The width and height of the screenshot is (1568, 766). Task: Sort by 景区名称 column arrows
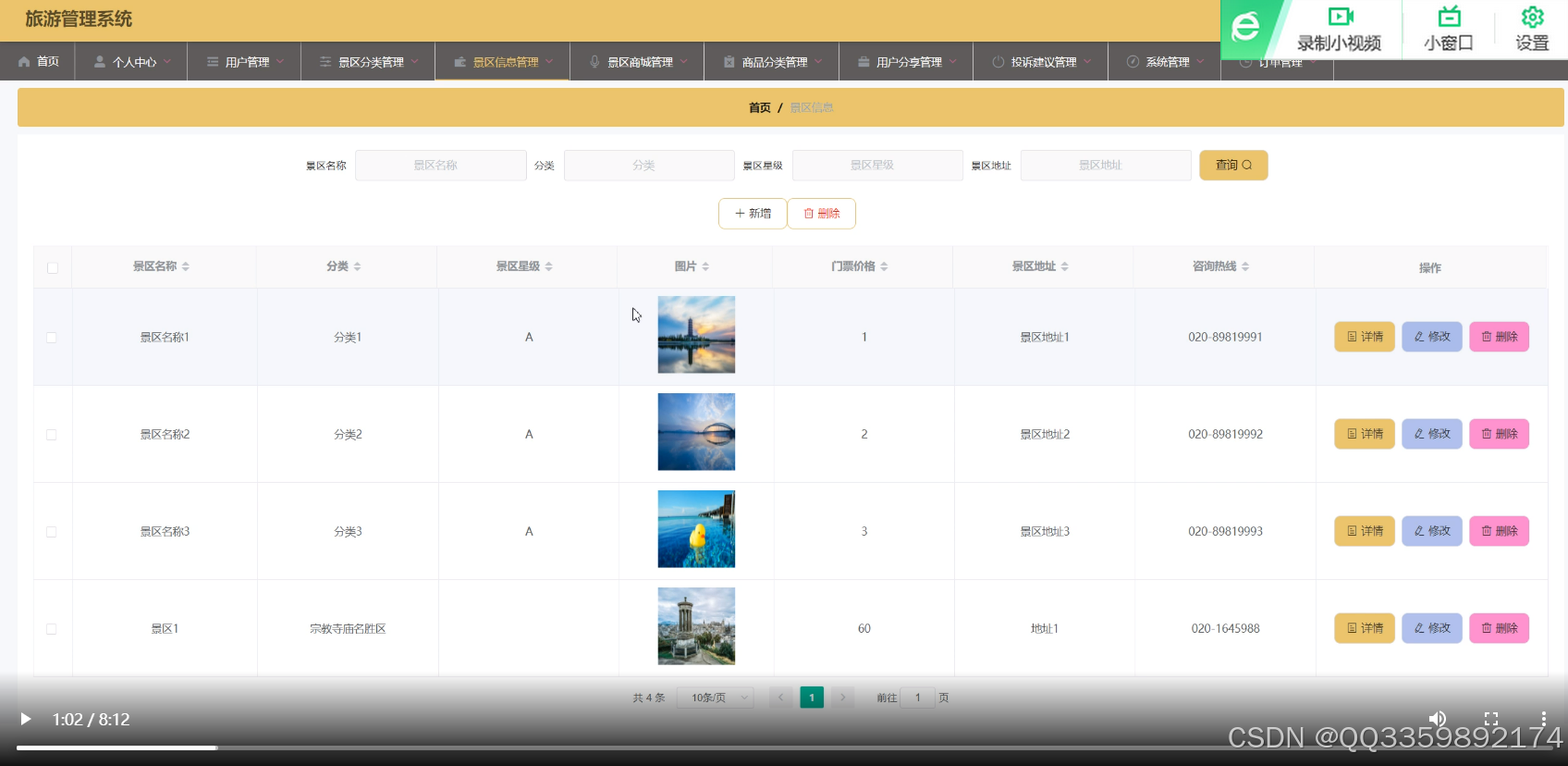186,266
